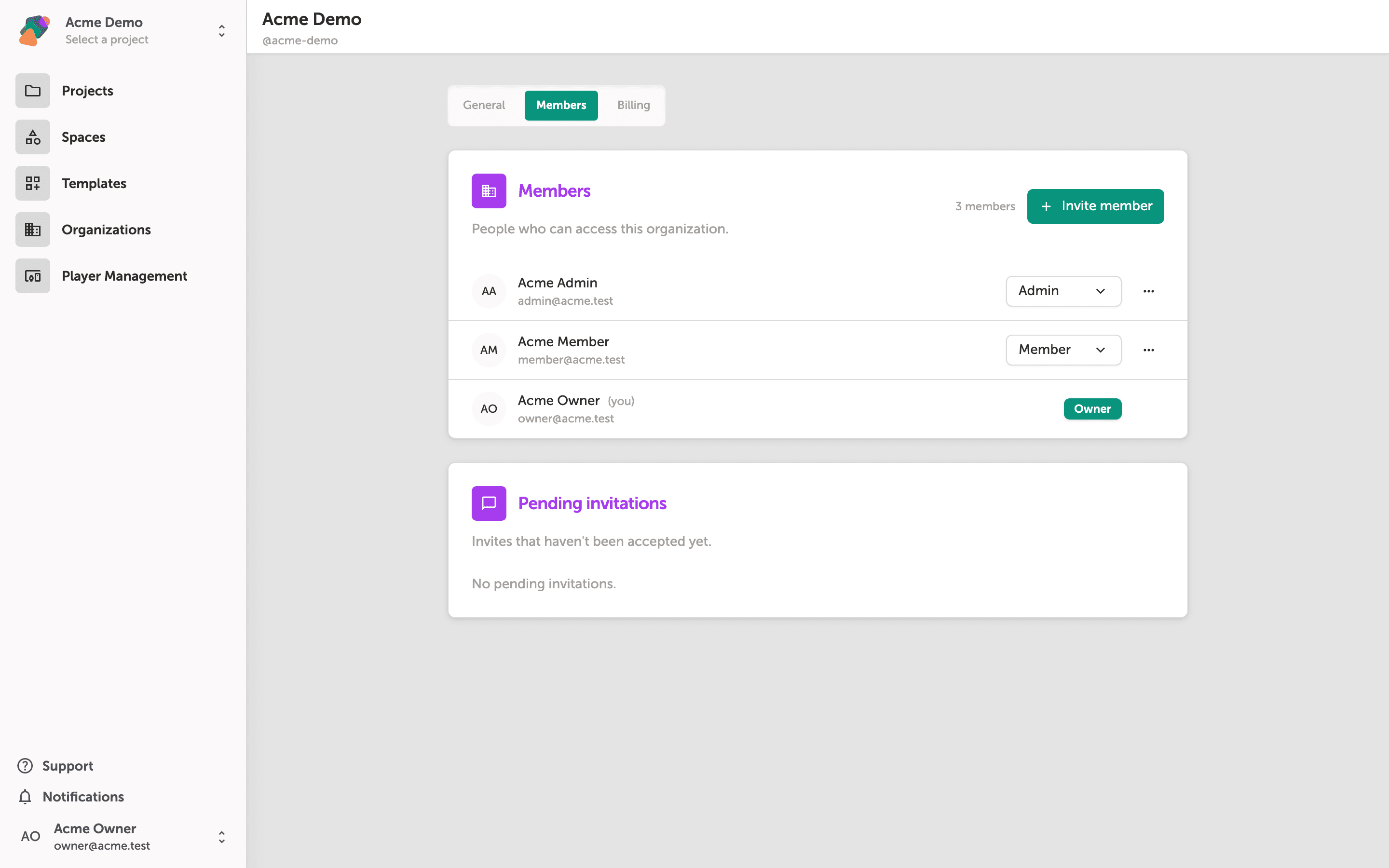The image size is (1389, 868).
Task: Click the Spaces shapes icon
Action: coord(33,137)
